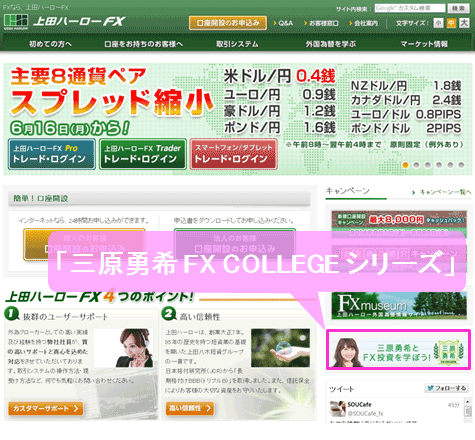475x440 pixels.
Task: Click the 簡単！口座開設 heading
Action: tap(40, 199)
